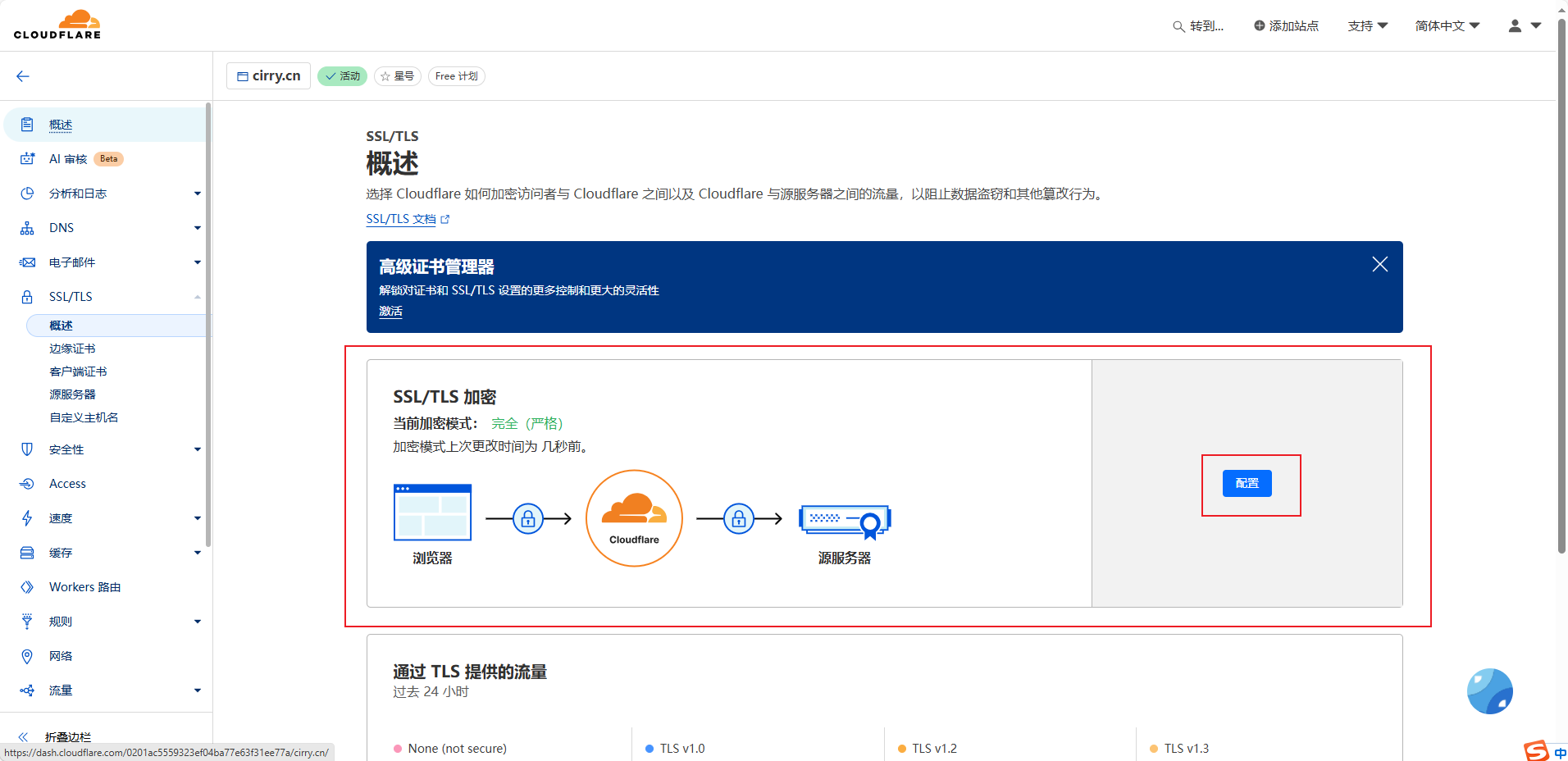Image resolution: width=1568 pixels, height=761 pixels.
Task: Toggle the 星号 star for cirry.cn
Action: click(398, 76)
